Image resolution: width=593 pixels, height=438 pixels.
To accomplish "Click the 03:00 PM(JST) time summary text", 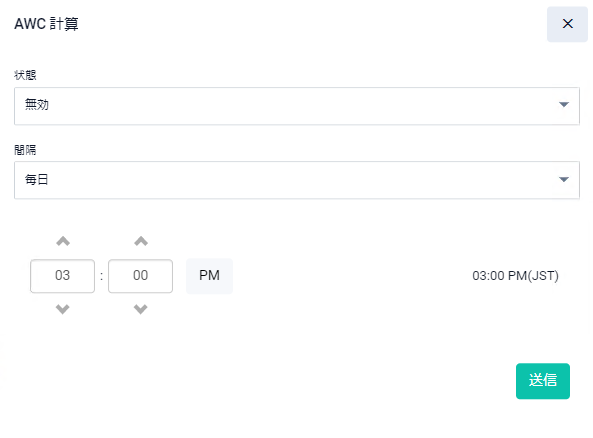I will [x=515, y=276].
